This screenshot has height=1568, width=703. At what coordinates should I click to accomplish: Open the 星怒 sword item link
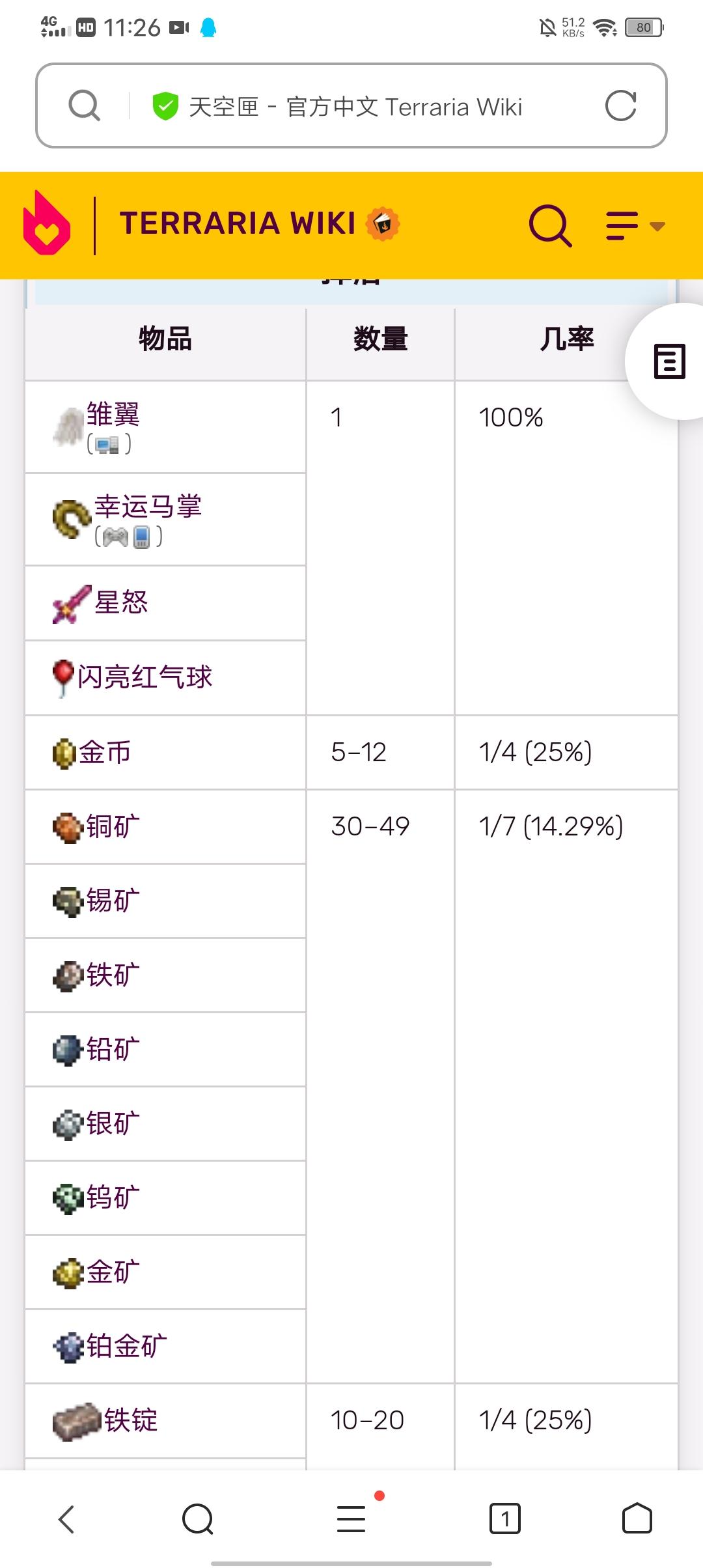pyautogui.click(x=122, y=602)
